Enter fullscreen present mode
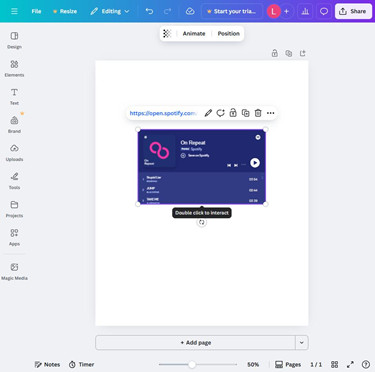Screen dimensions: 375x372 pos(350,364)
